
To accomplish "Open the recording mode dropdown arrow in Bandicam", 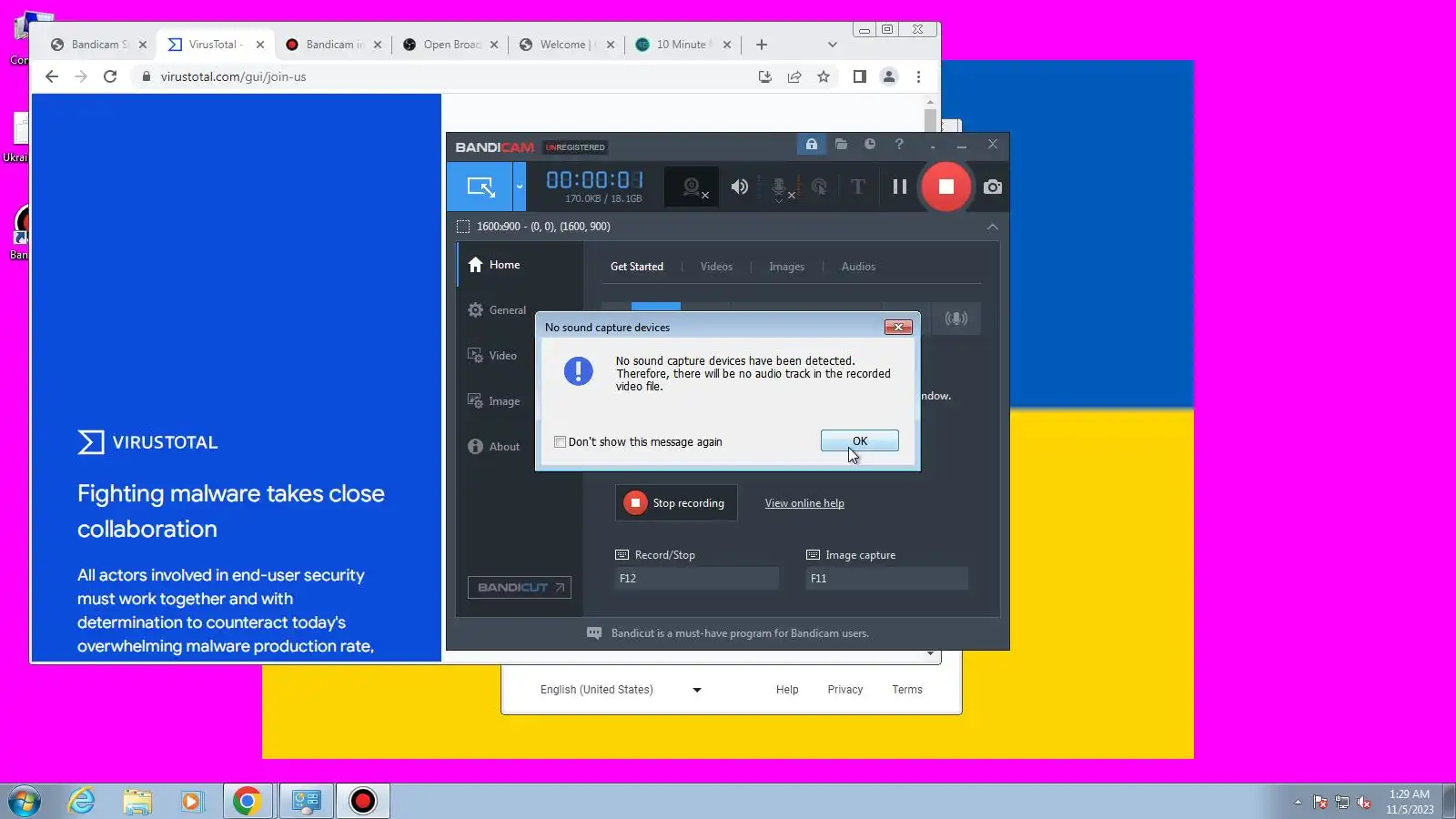I will (520, 187).
